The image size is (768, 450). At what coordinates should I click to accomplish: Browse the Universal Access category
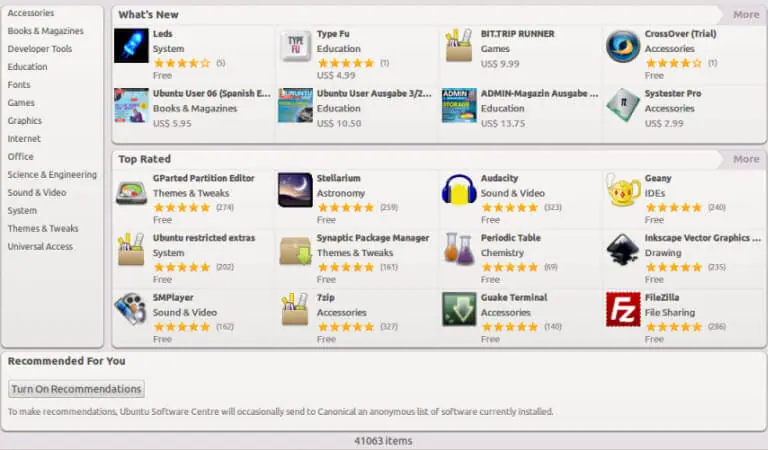click(40, 246)
